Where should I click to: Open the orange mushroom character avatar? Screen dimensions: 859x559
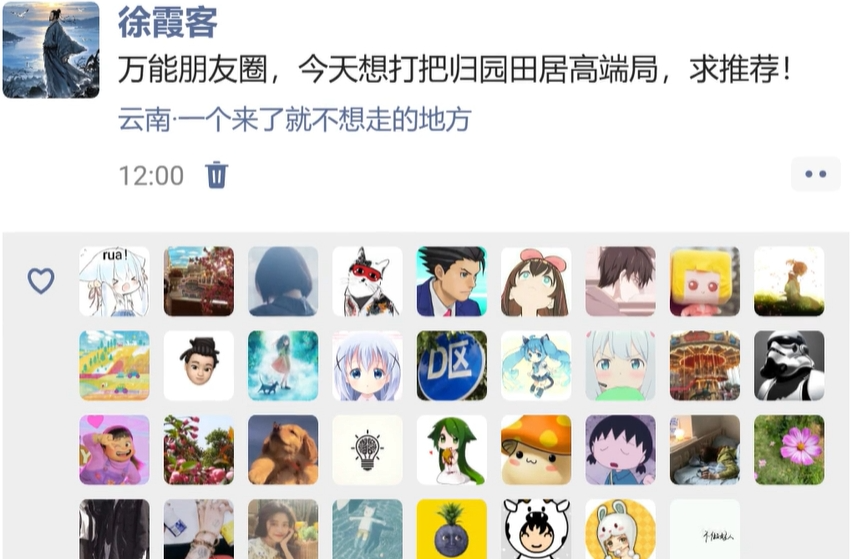pos(536,450)
